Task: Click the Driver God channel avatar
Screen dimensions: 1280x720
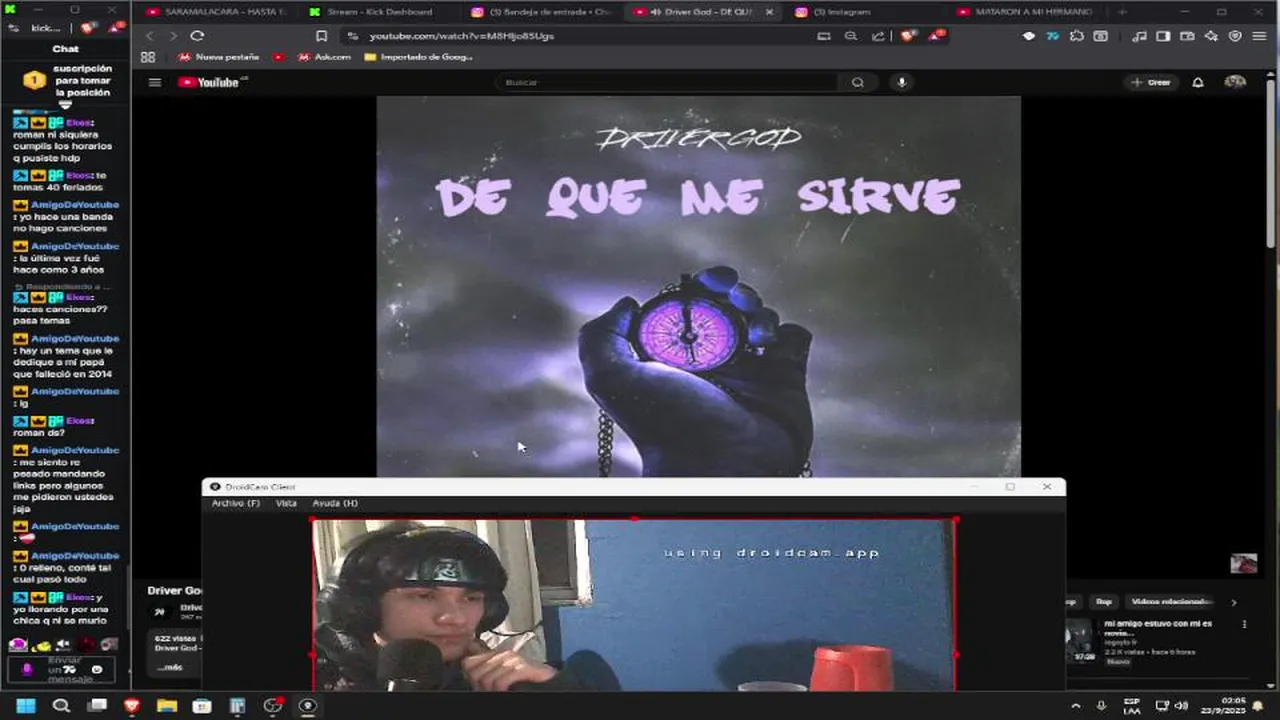Action: click(159, 612)
